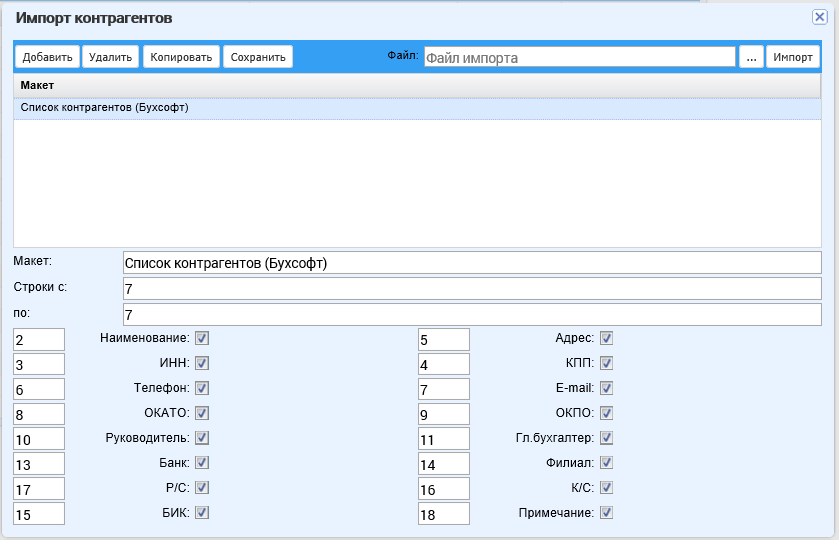Image resolution: width=839 pixels, height=540 pixels.
Task: Uncheck the ОКПО checkbox
Action: [606, 413]
